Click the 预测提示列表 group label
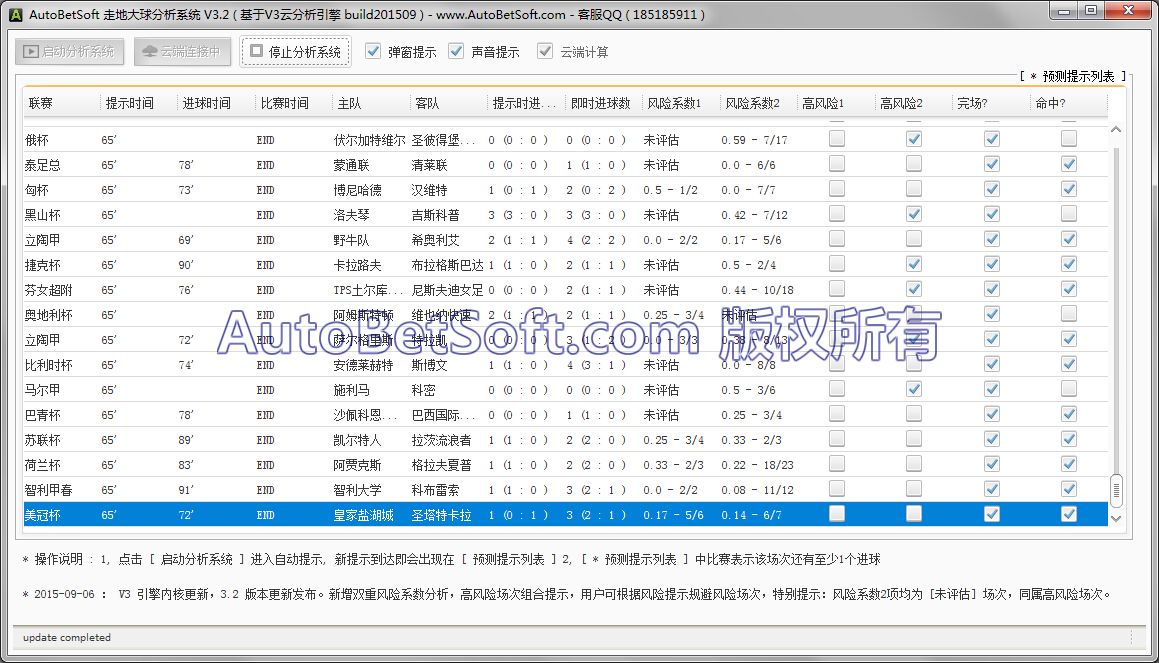The width and height of the screenshot is (1159, 663). tap(1073, 76)
